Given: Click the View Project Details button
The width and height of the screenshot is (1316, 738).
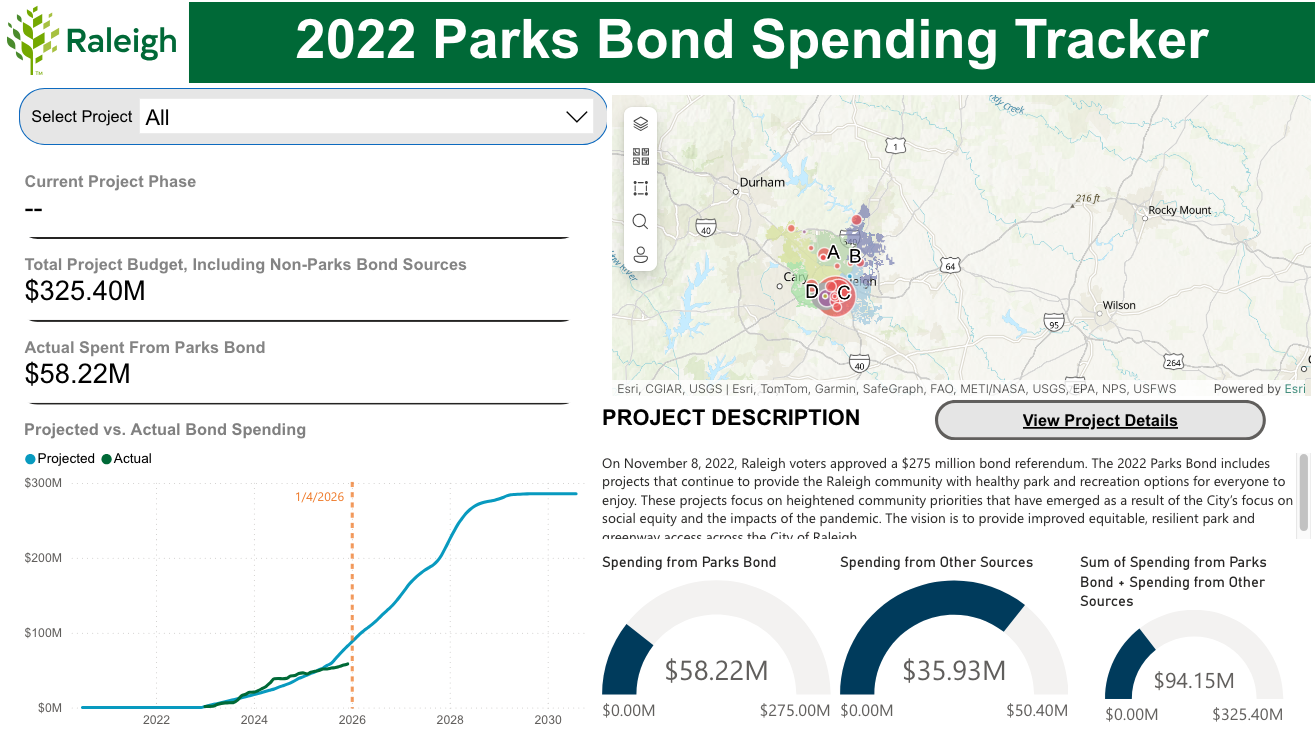Looking at the screenshot, I should pos(1099,421).
